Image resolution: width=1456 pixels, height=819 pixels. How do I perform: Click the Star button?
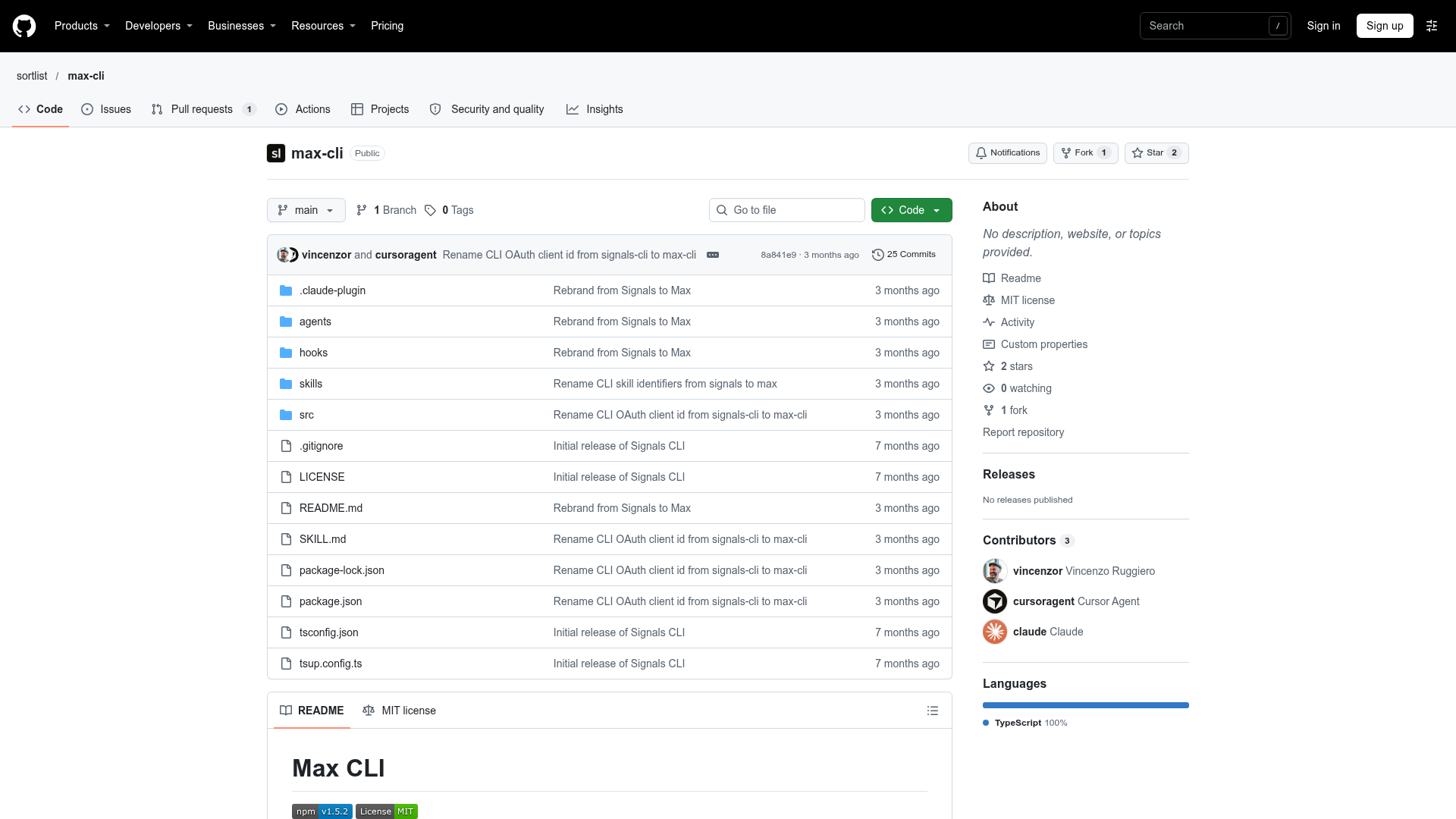1156,153
